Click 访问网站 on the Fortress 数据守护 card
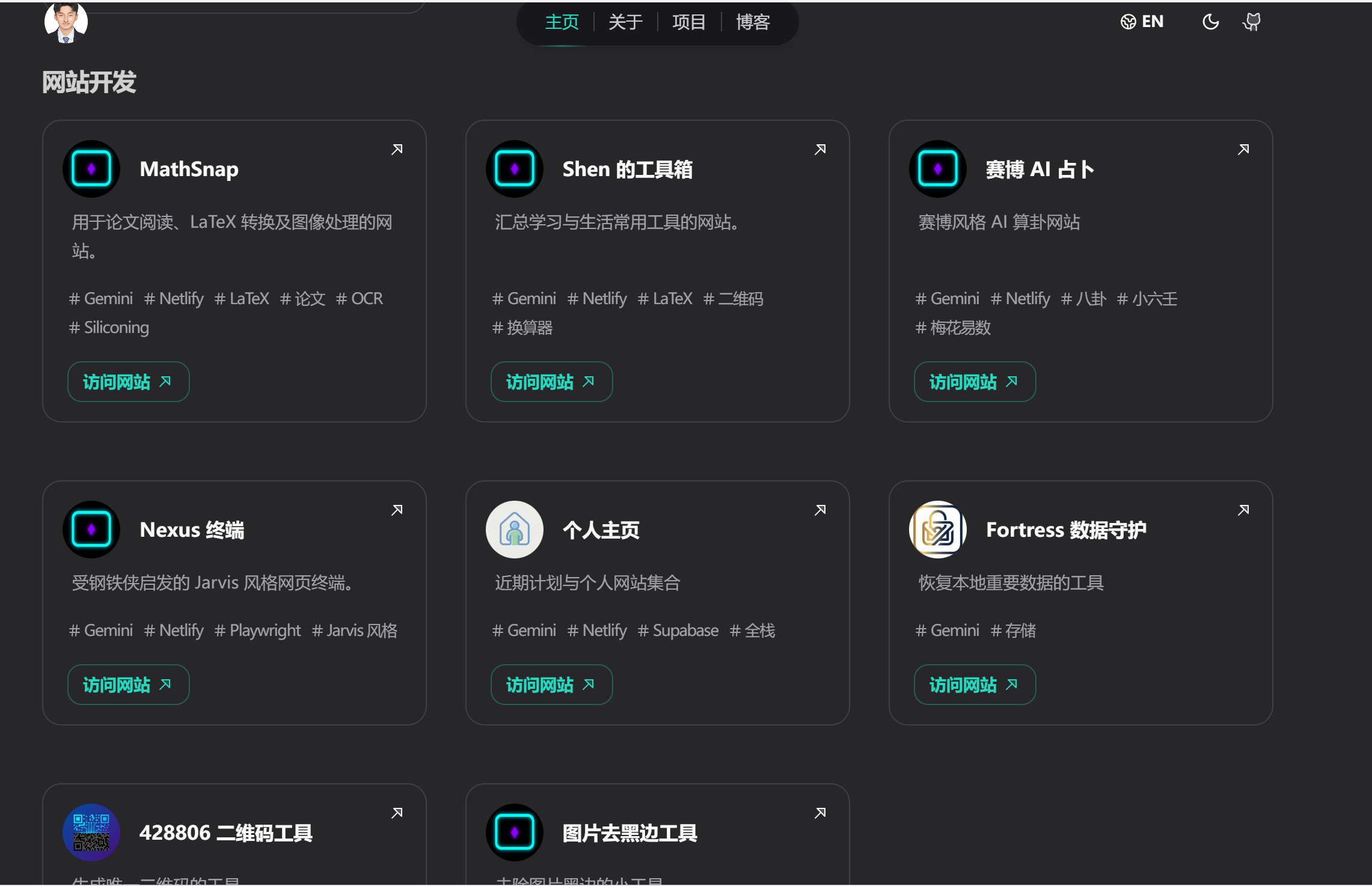1372x886 pixels. (974, 685)
